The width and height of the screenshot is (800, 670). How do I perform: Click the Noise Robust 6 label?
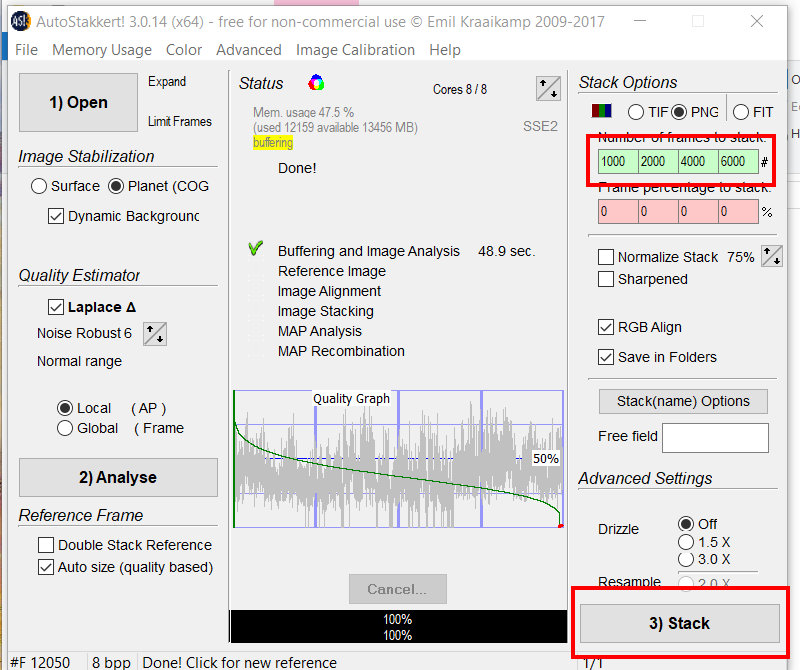pyautogui.click(x=84, y=333)
